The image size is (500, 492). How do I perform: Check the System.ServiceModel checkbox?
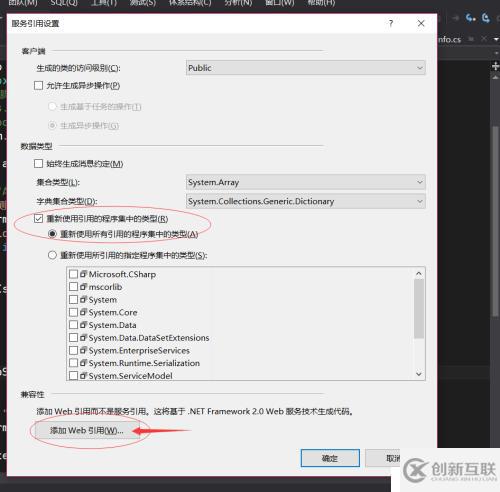73,376
